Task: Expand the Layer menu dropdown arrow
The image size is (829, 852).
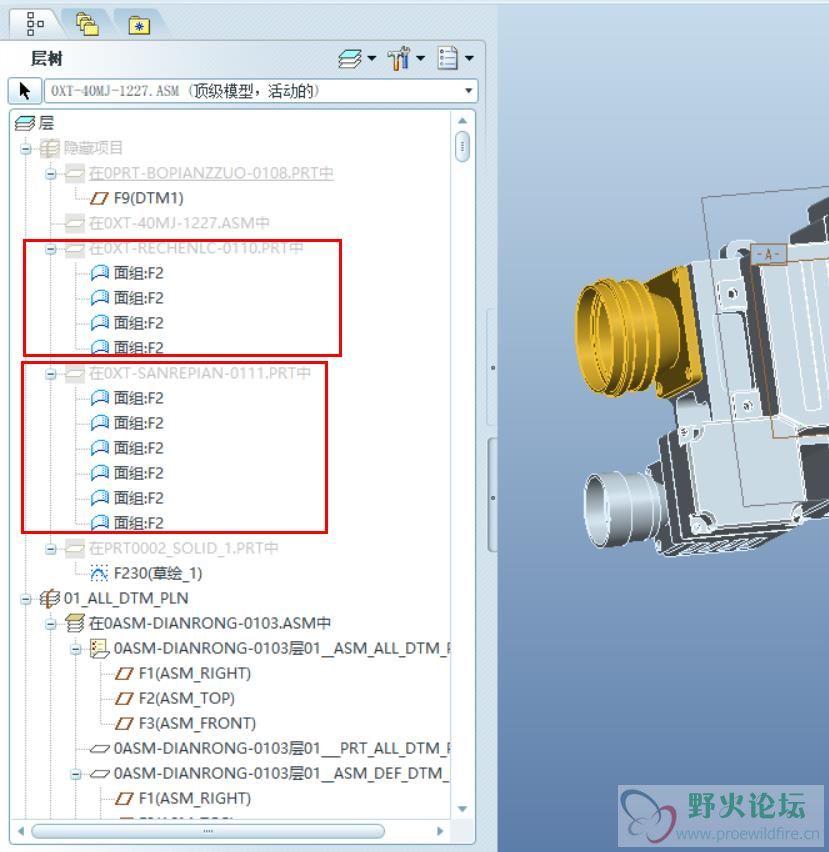Action: click(372, 58)
